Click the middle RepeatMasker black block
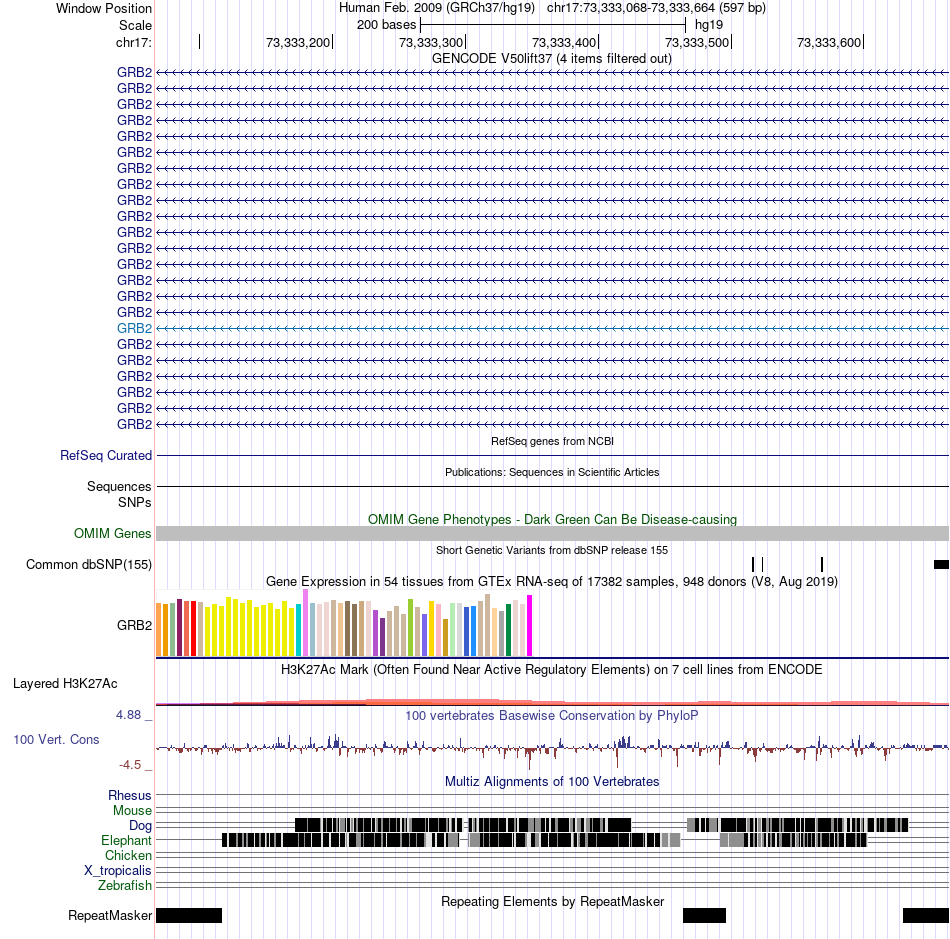The height and width of the screenshot is (939, 950). 704,915
